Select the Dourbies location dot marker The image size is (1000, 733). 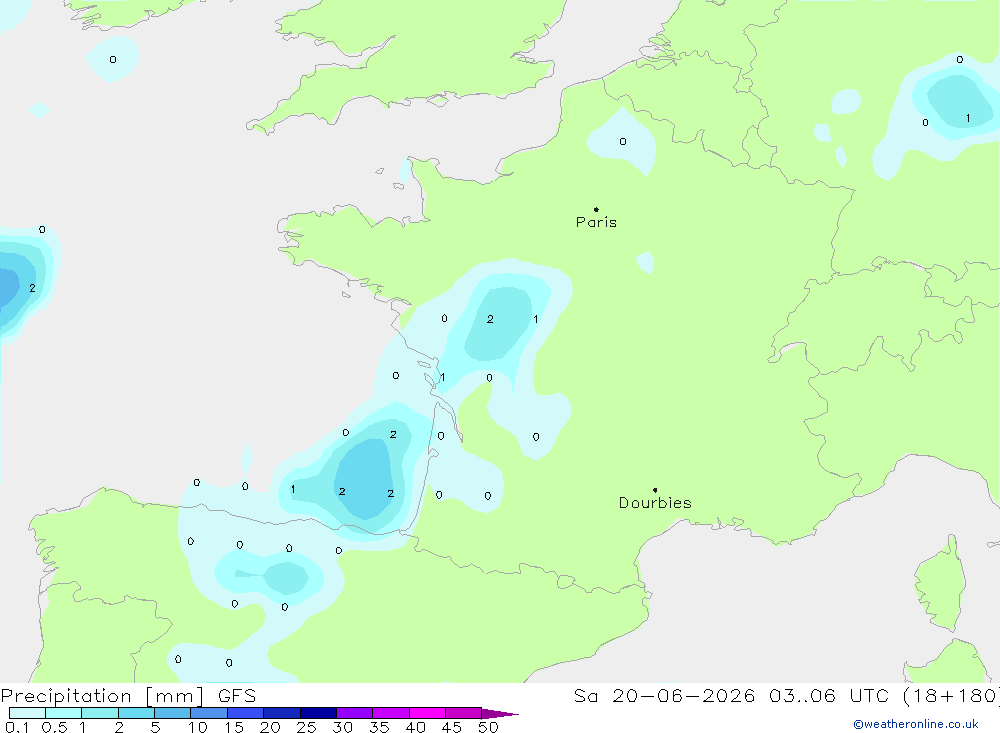click(655, 490)
